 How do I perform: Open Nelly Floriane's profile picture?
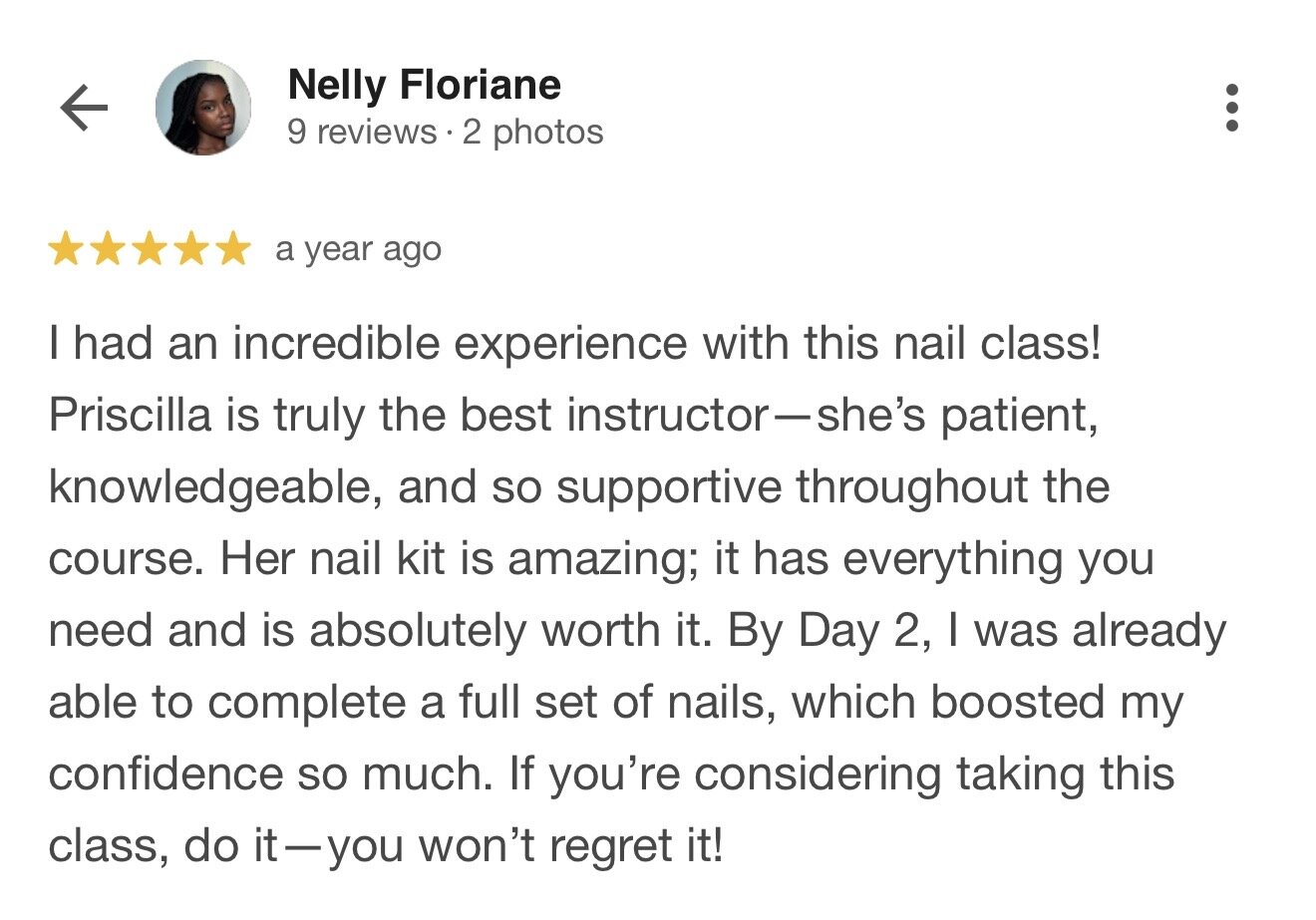coord(203,108)
